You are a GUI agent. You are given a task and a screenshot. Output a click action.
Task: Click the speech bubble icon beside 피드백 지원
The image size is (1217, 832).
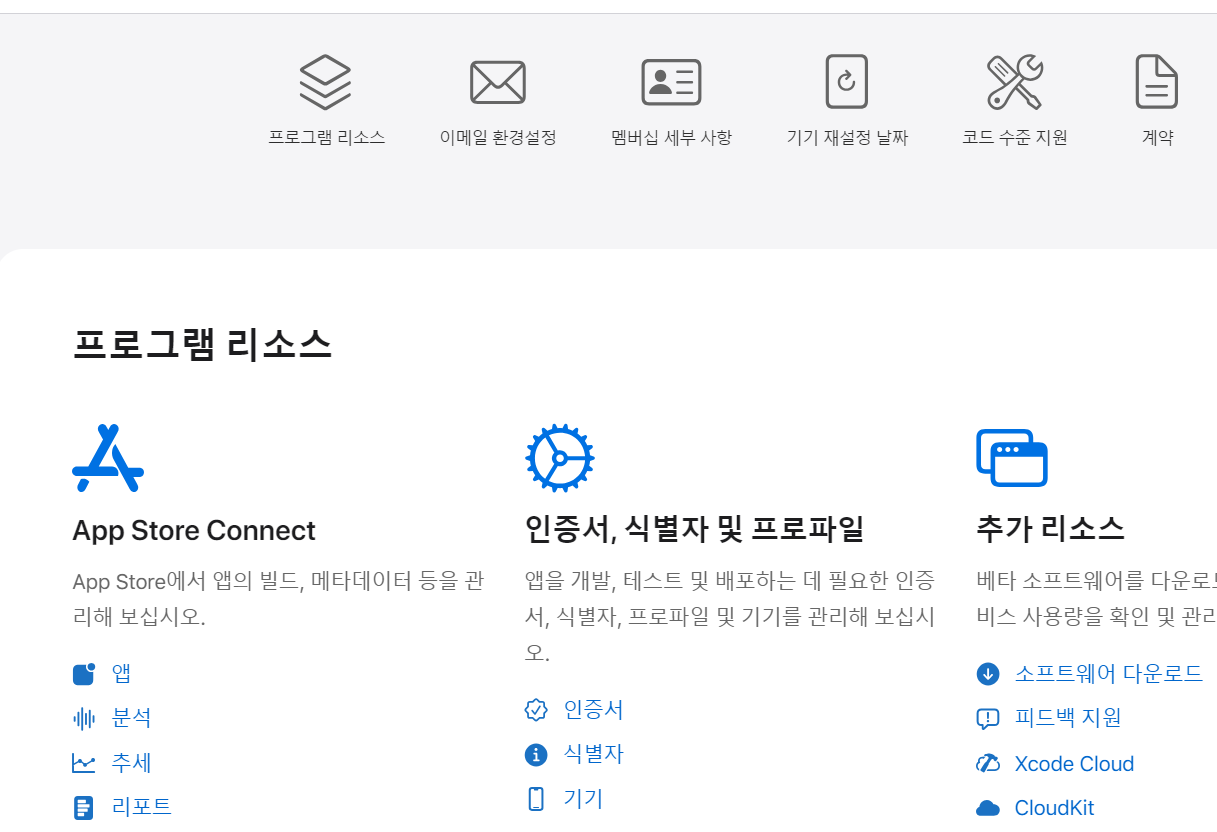pyautogui.click(x=988, y=719)
